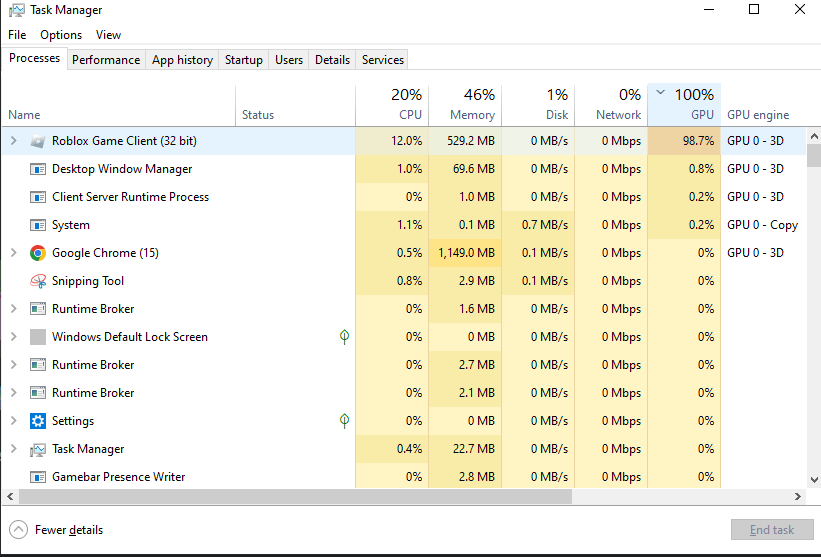This screenshot has height=557, width=821.
Task: Click the icon of the Runtime Broker row using 2.1 MB
Action: (38, 393)
